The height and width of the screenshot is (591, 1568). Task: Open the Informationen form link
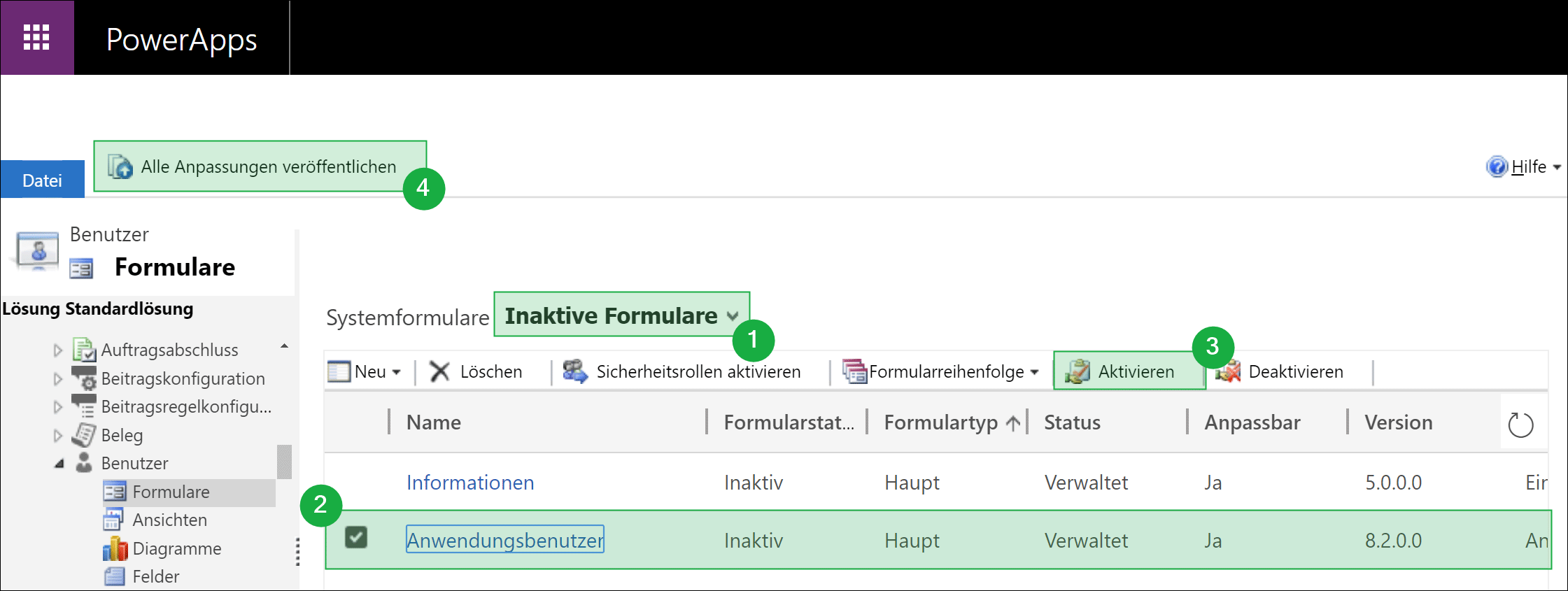point(470,483)
